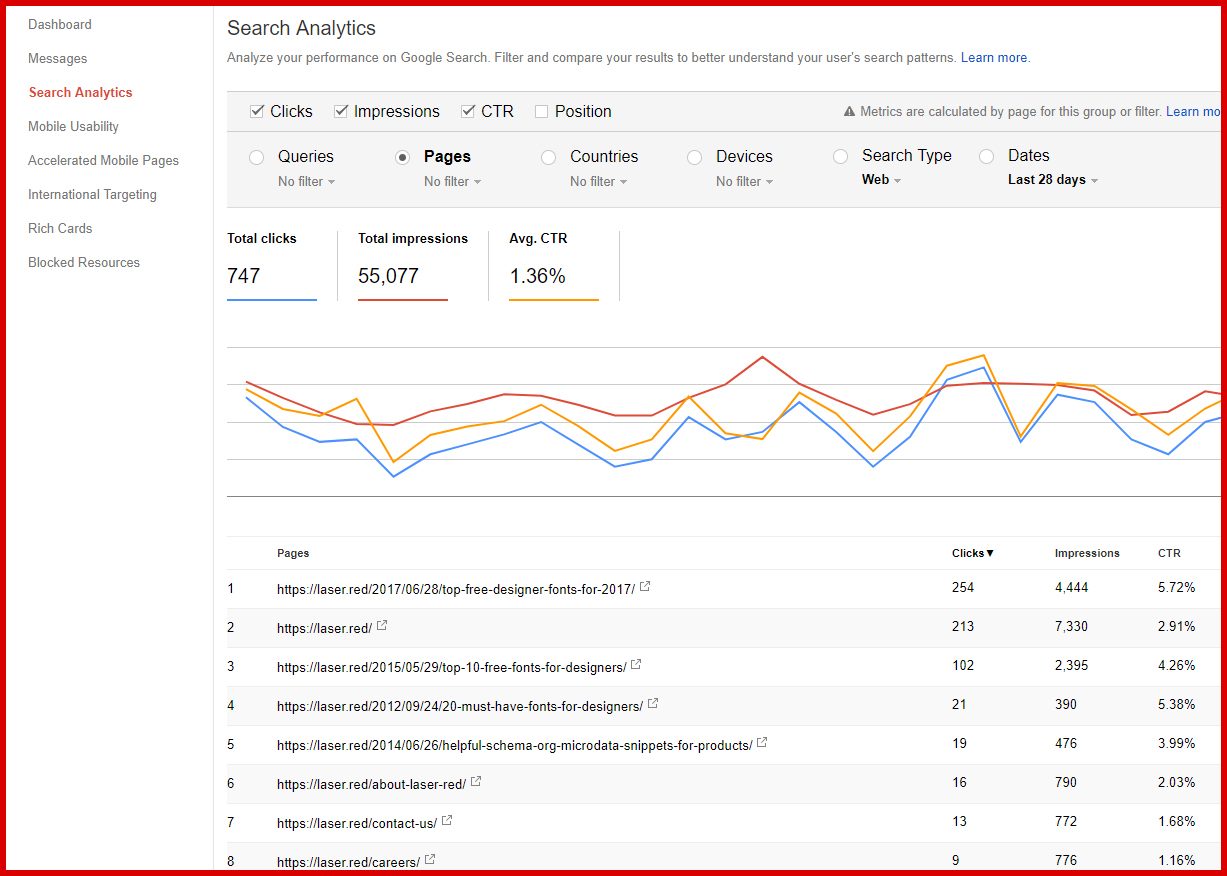Click the warning triangle icon beside Metrics notice
The height and width of the screenshot is (876, 1227).
[x=850, y=112]
